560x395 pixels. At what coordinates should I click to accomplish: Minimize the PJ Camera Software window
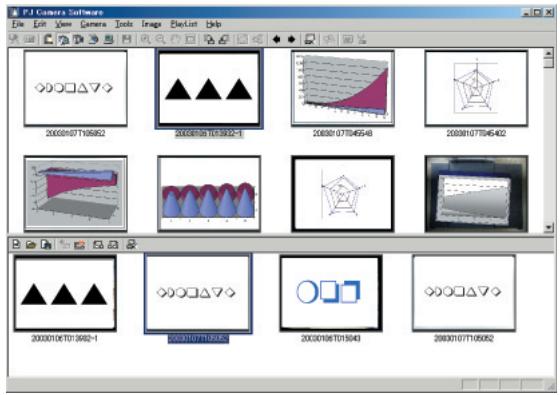coord(526,12)
